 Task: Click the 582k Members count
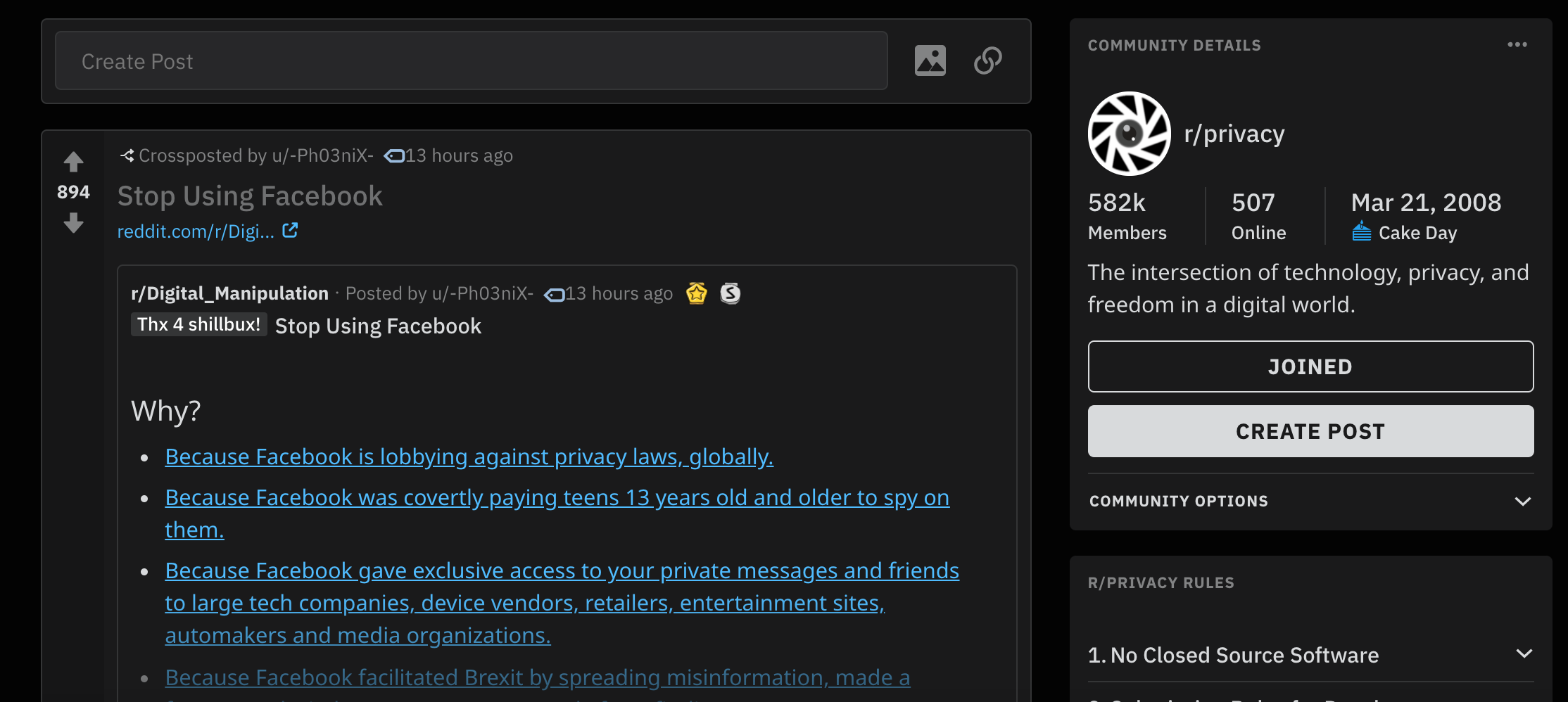(x=1127, y=217)
